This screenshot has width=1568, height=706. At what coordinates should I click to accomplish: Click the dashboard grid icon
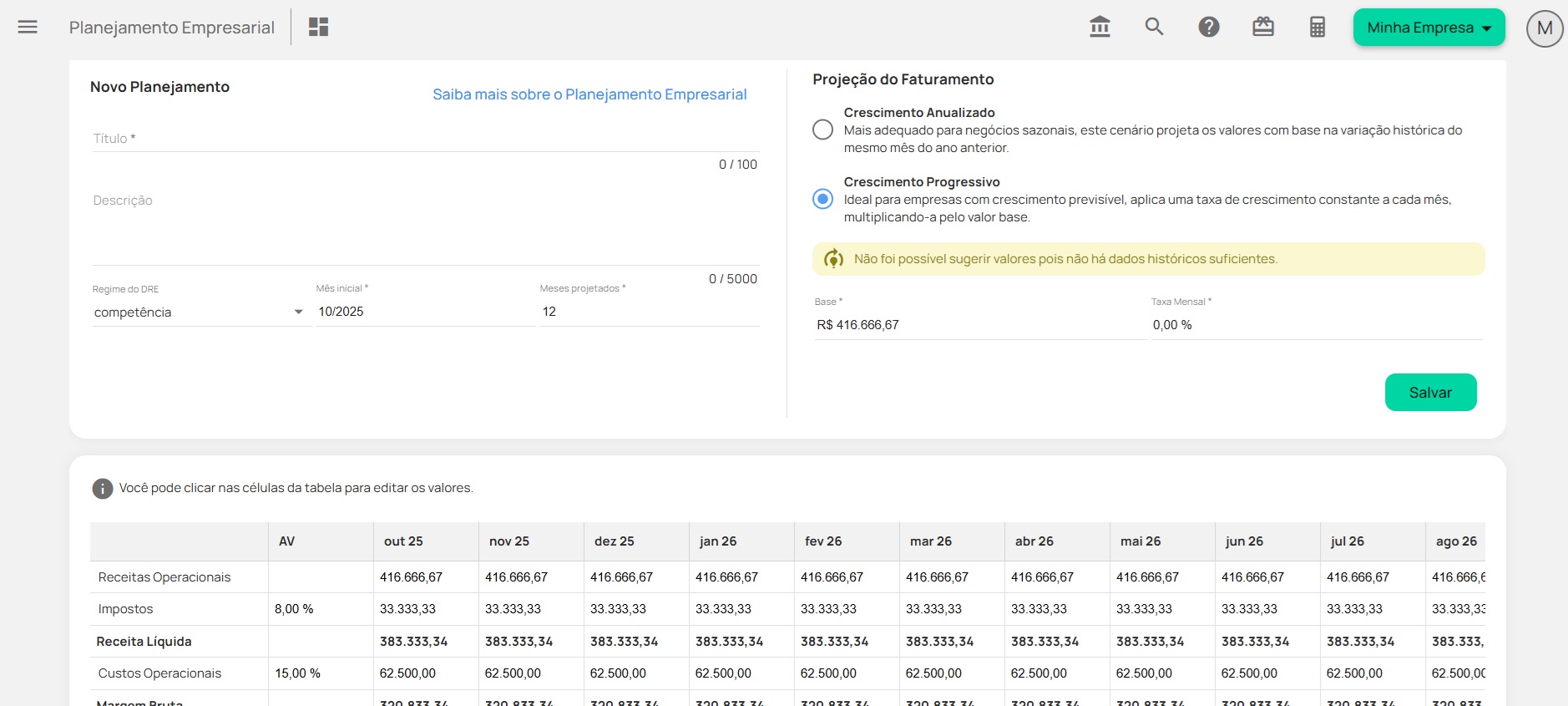318,28
